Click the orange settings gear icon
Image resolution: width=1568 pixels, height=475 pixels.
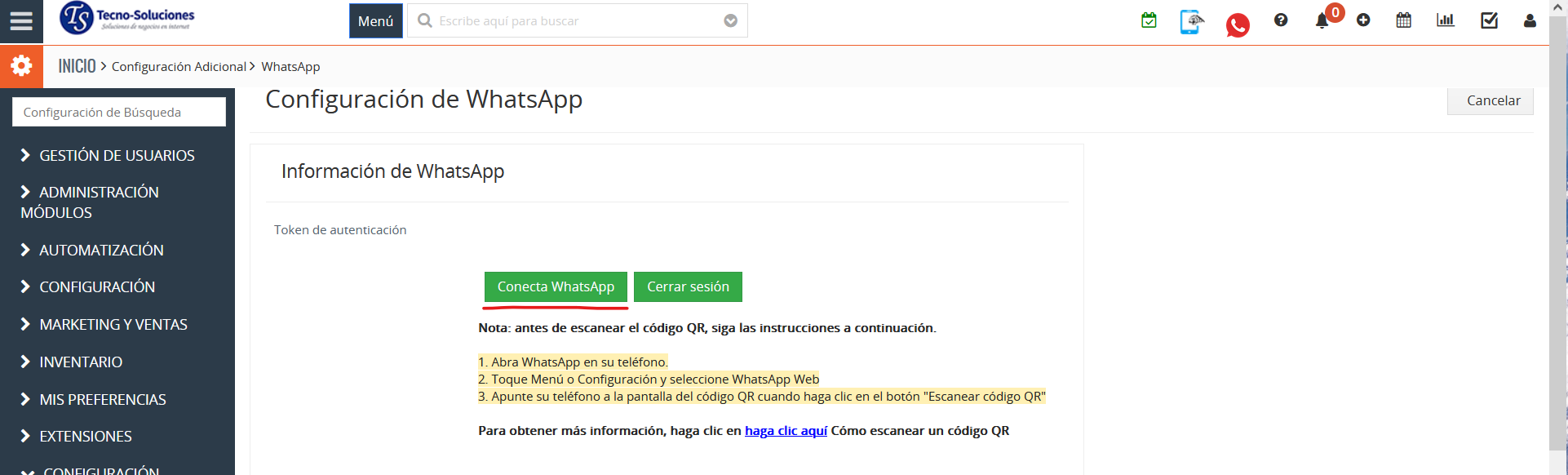(21, 66)
